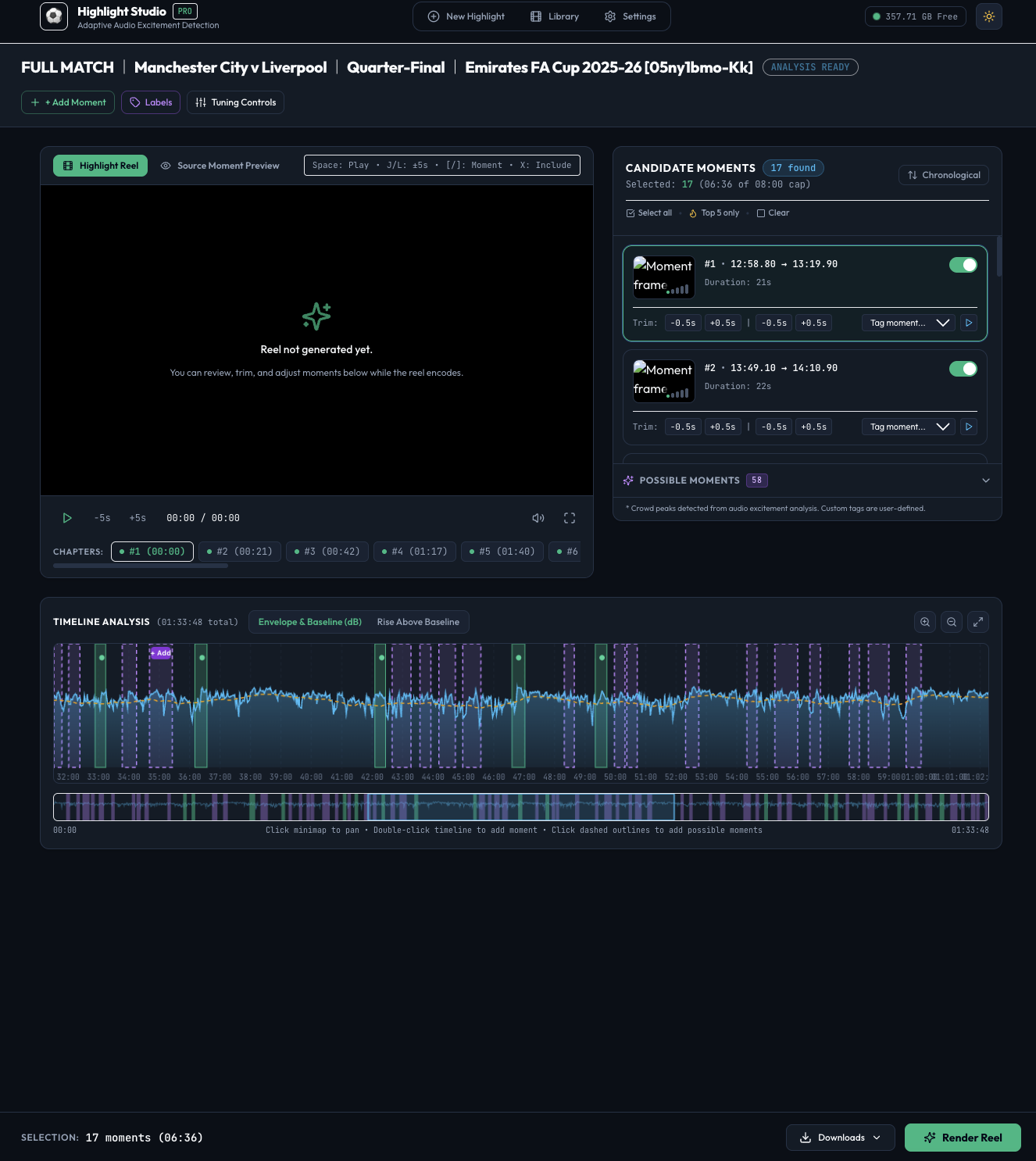
Task: Click the purple + Add marker on timeline
Action: coord(161,653)
